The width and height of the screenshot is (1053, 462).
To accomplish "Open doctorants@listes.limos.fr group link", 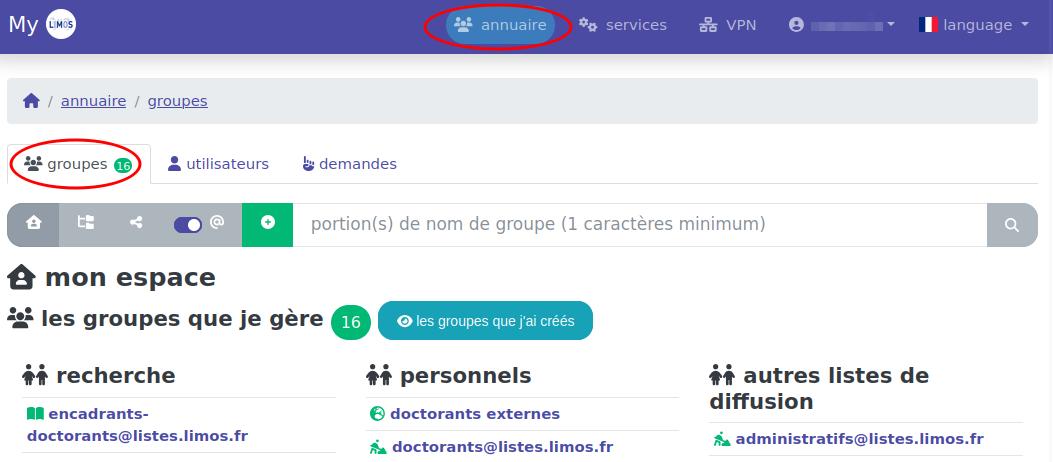I will coord(502,447).
